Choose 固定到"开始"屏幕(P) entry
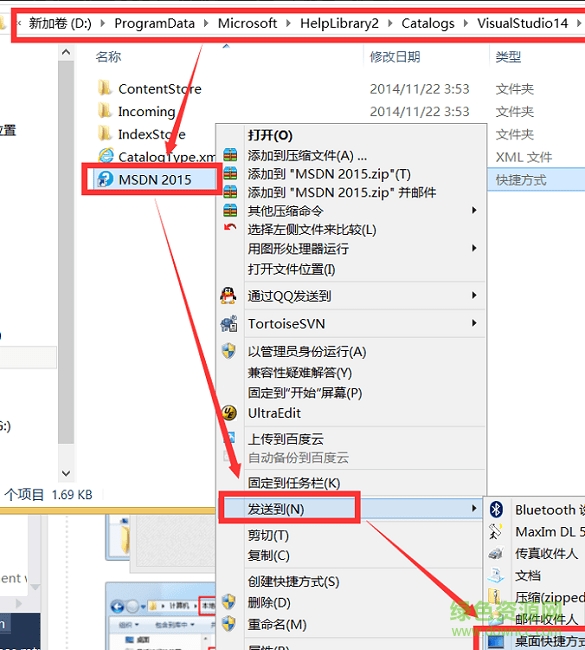Screen dimensions: 585x650 (x=305, y=392)
